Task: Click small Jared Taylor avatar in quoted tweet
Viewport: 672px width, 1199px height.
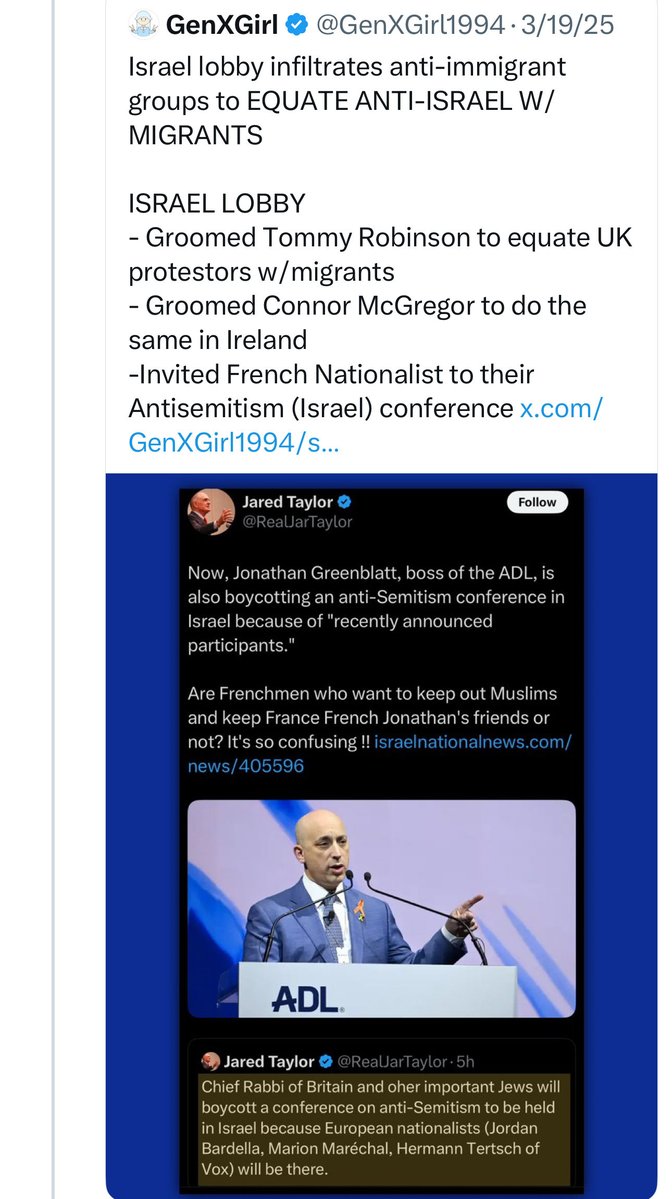Action: click(x=210, y=1061)
